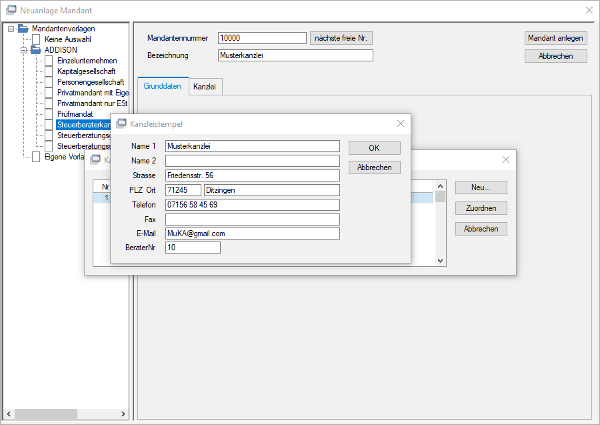Click the nächste freie Nr. button

(341, 38)
